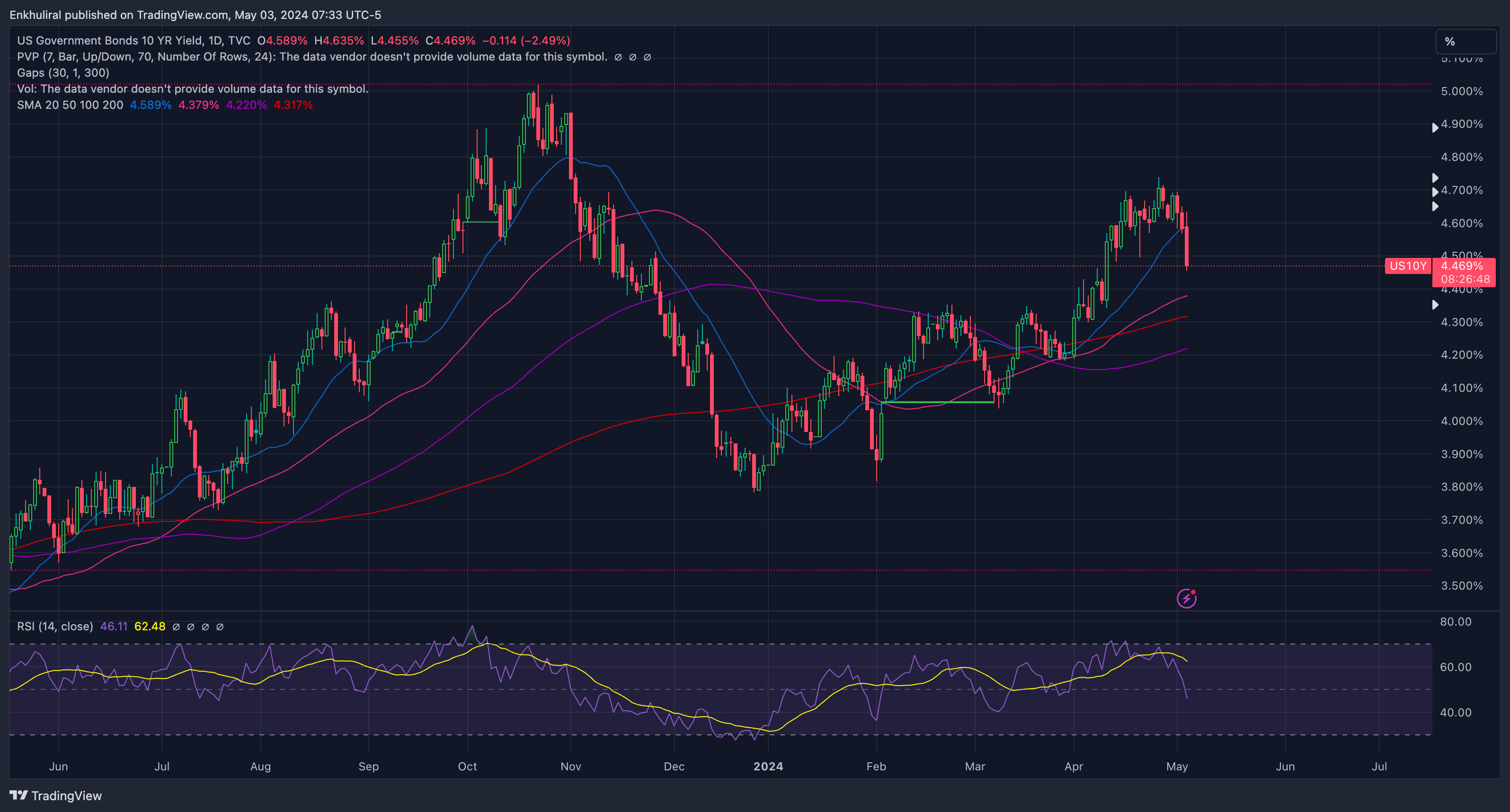The image size is (1510, 812).
Task: Click the TradingView logo at the bottom left
Action: (x=56, y=795)
